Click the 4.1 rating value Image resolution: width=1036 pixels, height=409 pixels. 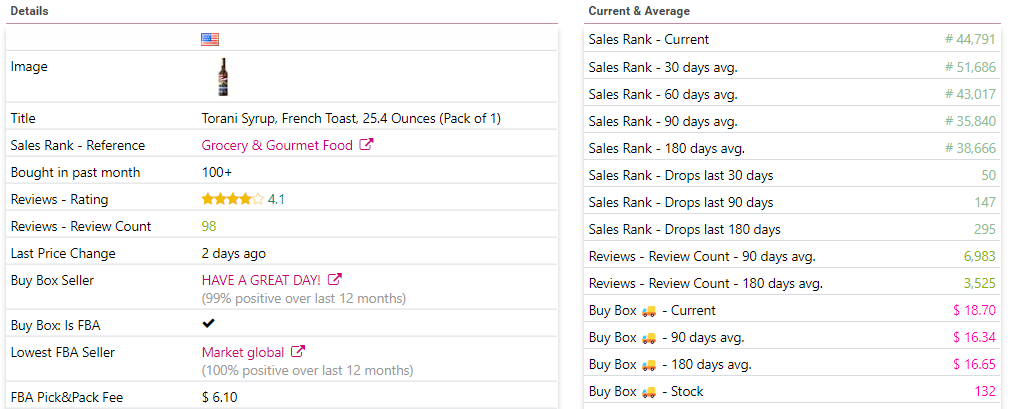tap(276, 200)
